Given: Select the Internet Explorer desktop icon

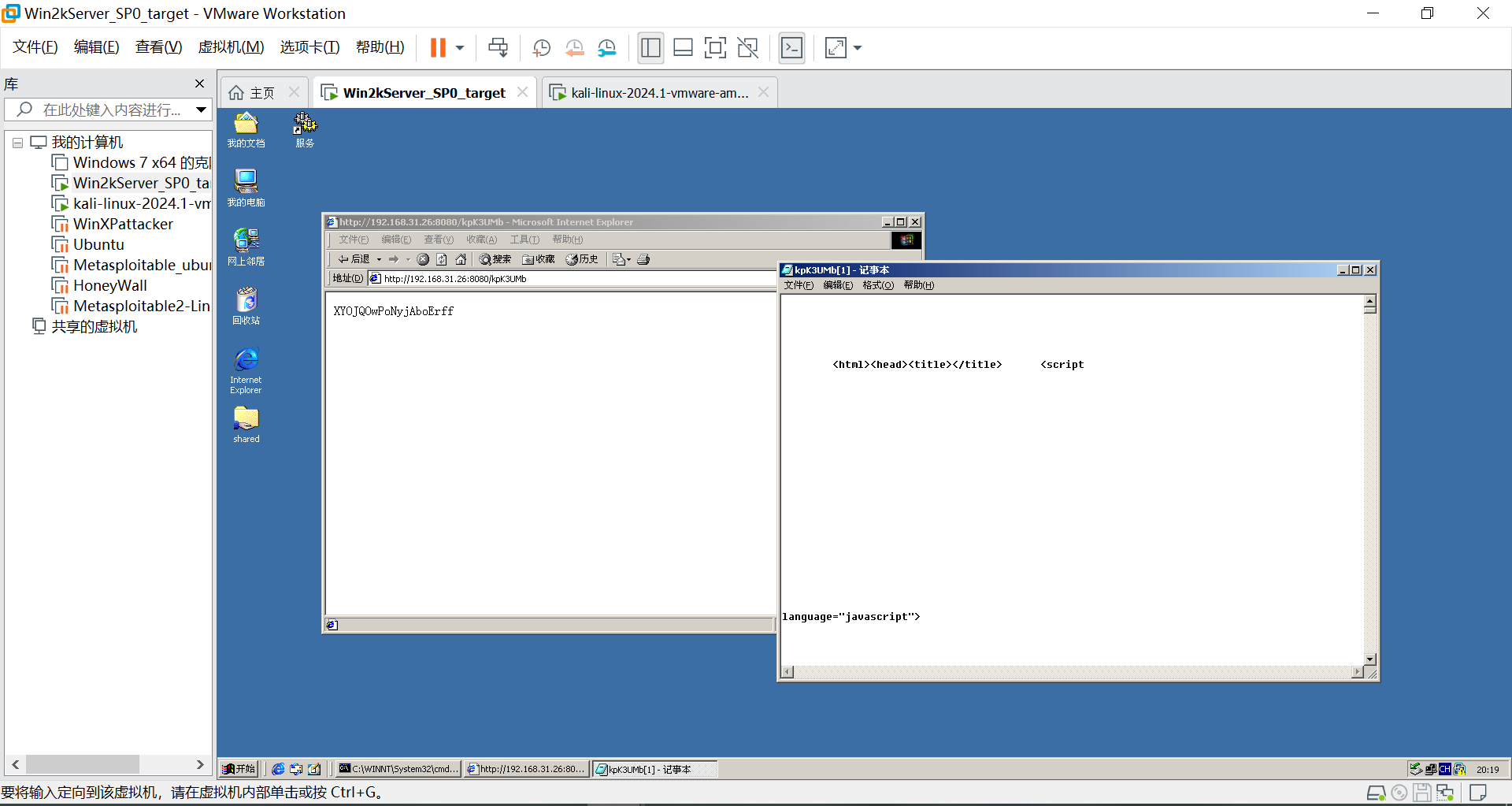Looking at the screenshot, I should tap(246, 371).
